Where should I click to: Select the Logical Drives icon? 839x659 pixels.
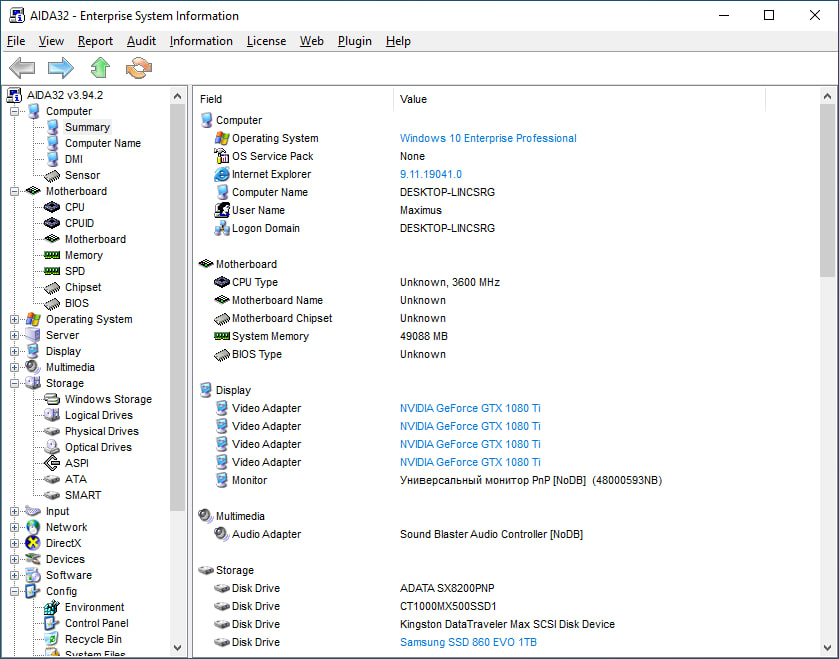pyautogui.click(x=52, y=415)
